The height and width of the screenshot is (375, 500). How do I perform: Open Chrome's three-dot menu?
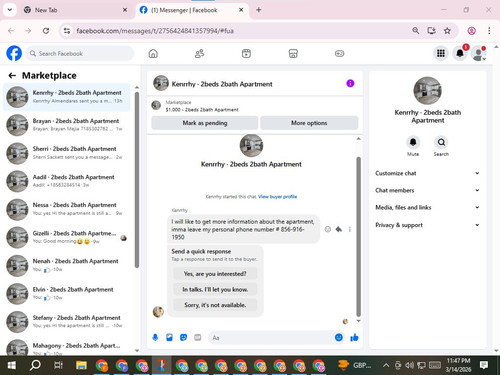click(489, 31)
